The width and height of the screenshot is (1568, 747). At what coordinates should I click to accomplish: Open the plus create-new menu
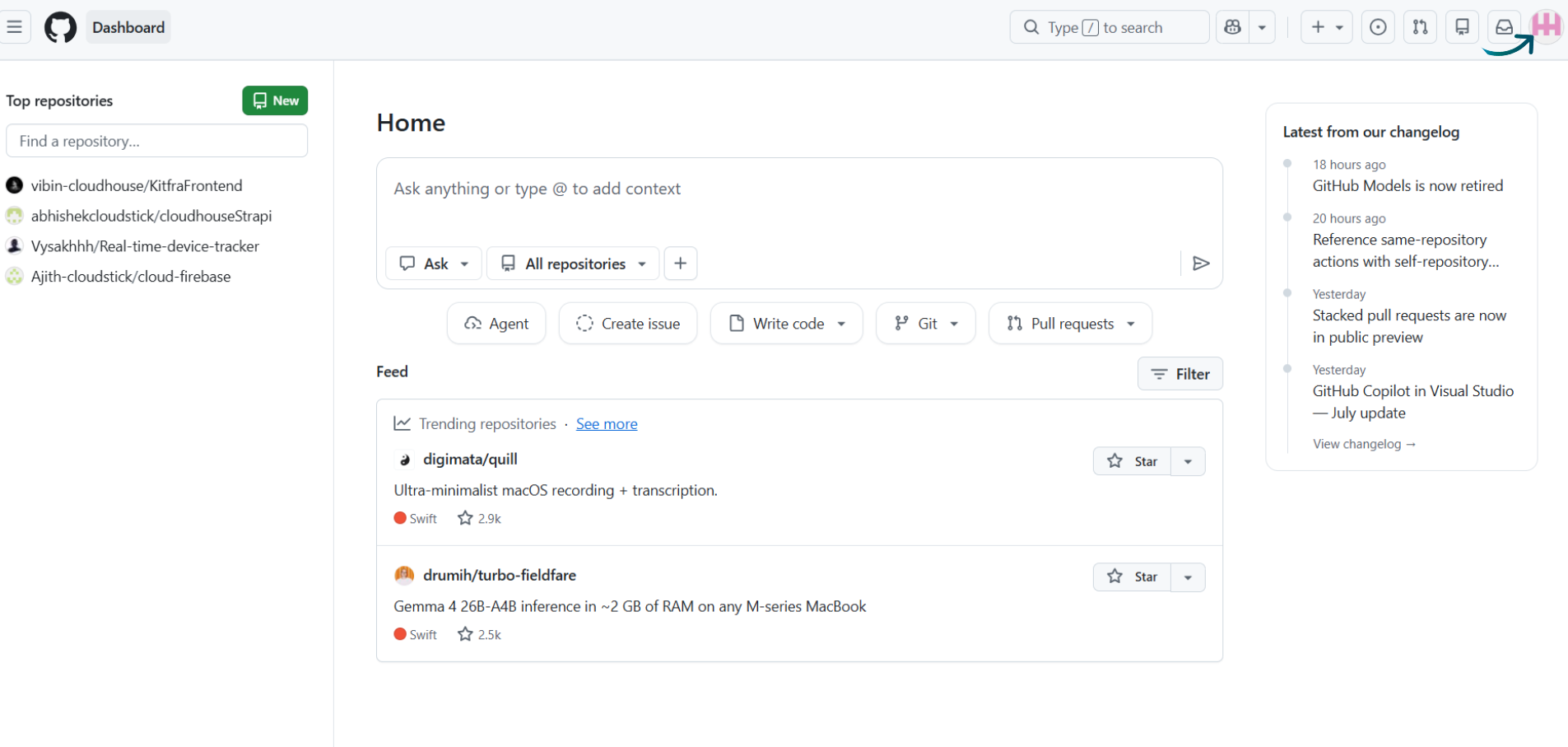pos(1326,27)
